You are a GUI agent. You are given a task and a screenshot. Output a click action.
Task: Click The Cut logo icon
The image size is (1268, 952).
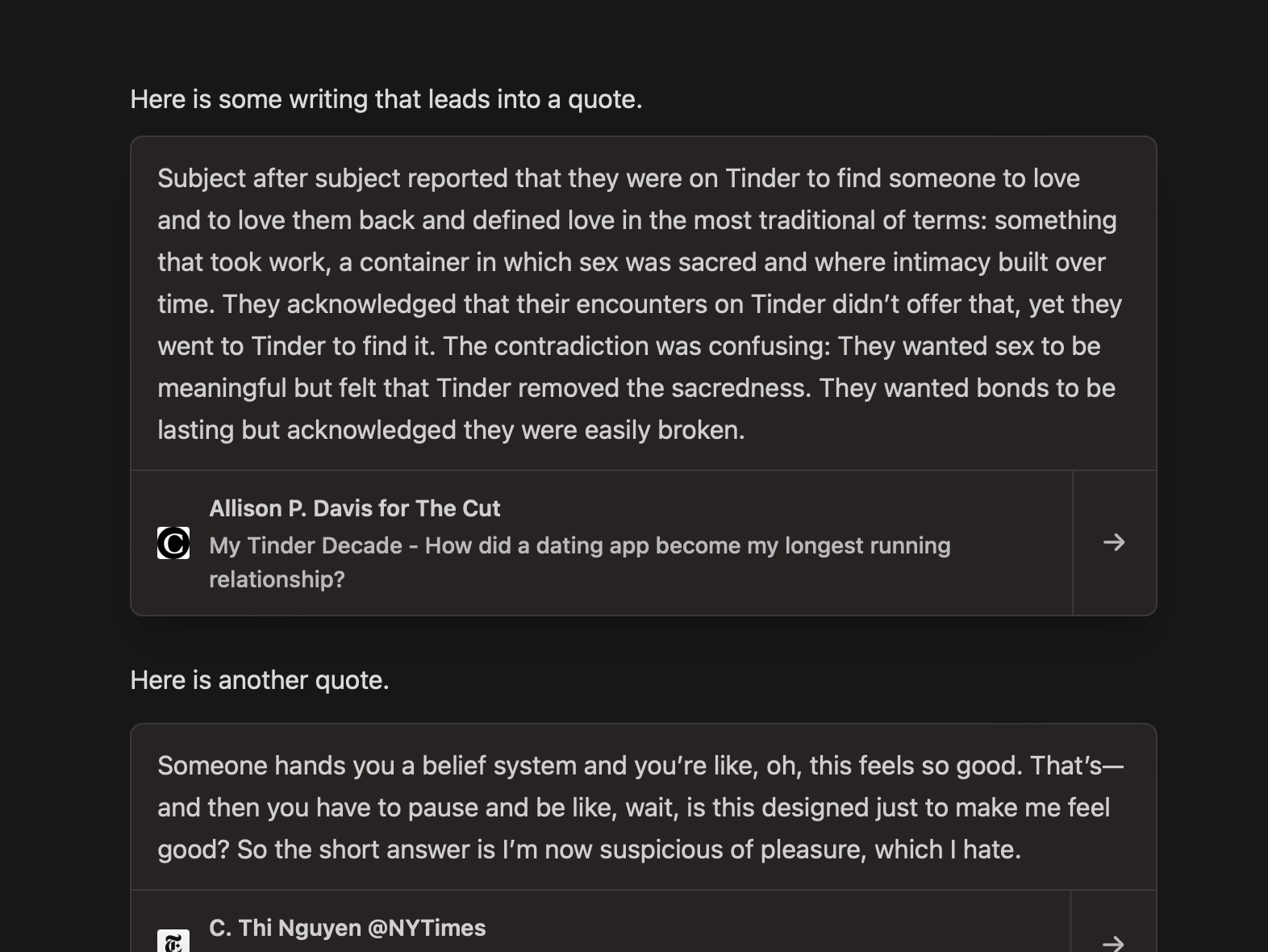click(173, 543)
